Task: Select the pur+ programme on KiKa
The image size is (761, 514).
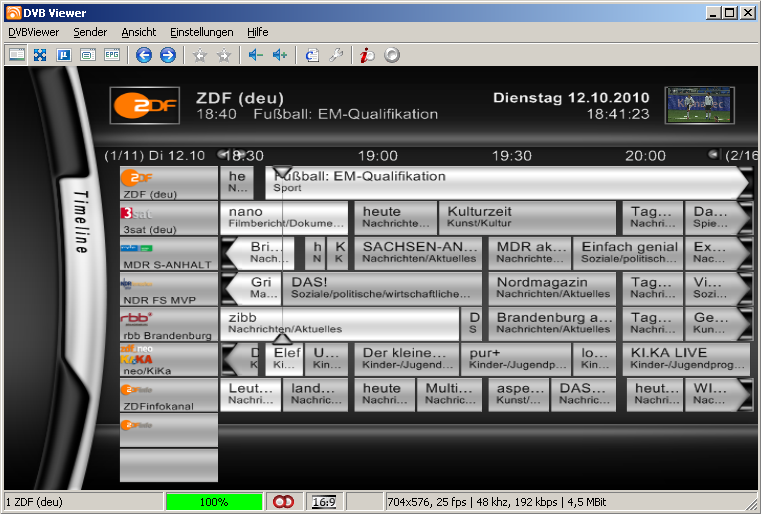Action: (516, 359)
